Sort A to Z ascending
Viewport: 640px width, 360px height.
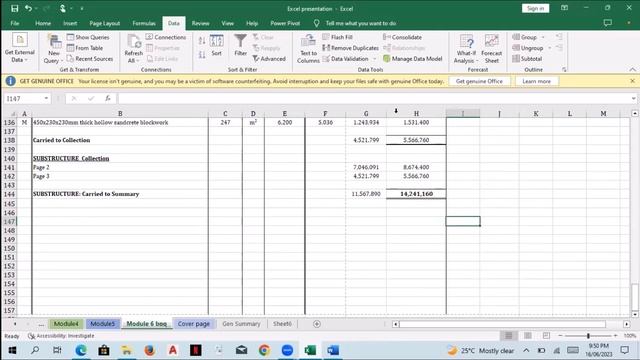(202, 40)
